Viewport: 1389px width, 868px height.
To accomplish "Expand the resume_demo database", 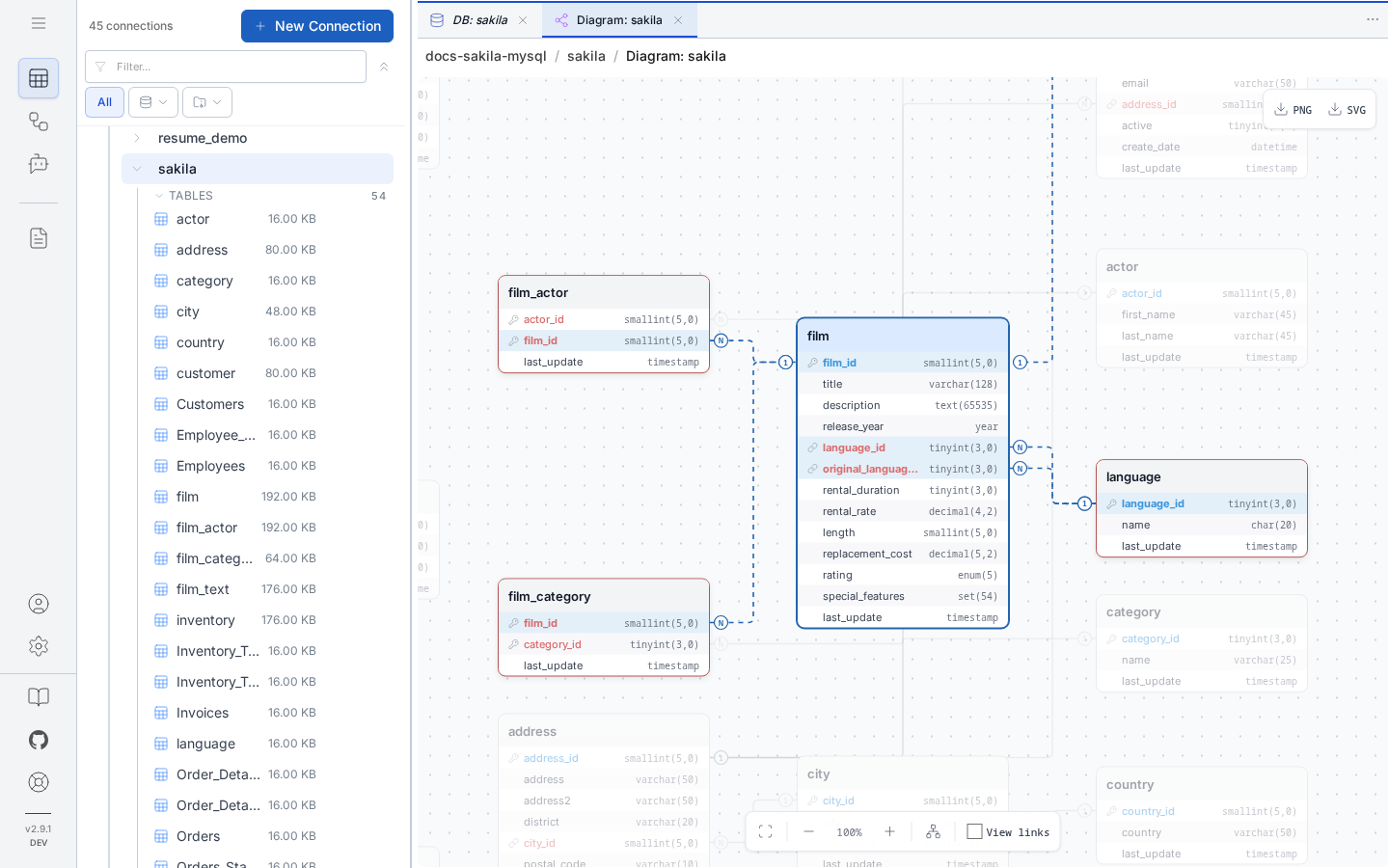I will pyautogui.click(x=137, y=138).
